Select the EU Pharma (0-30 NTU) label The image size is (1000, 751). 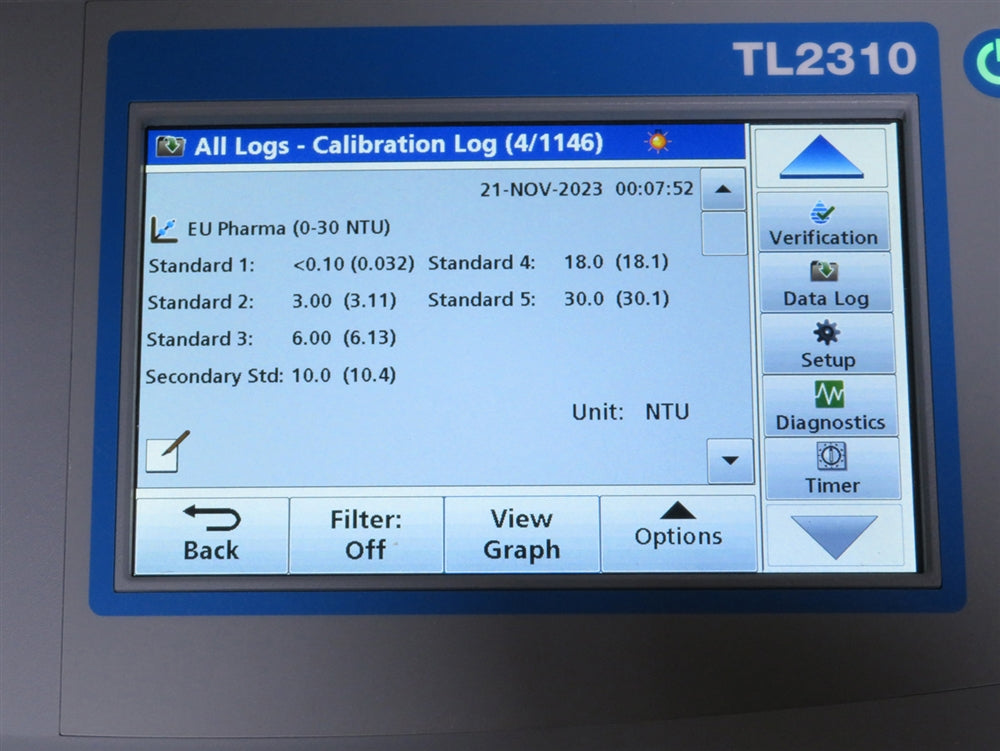(288, 228)
